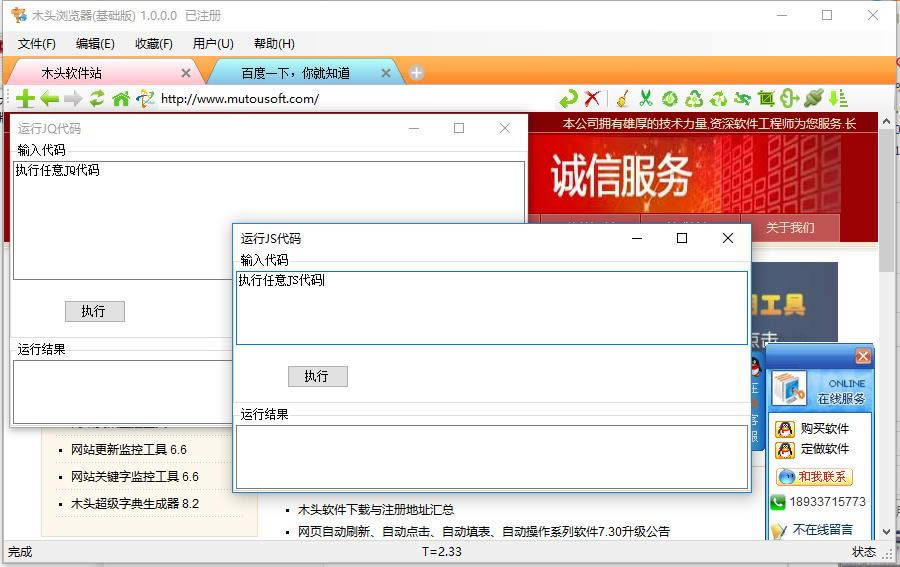Focus the JS code input box
The width and height of the screenshot is (900, 567).
pyautogui.click(x=491, y=308)
